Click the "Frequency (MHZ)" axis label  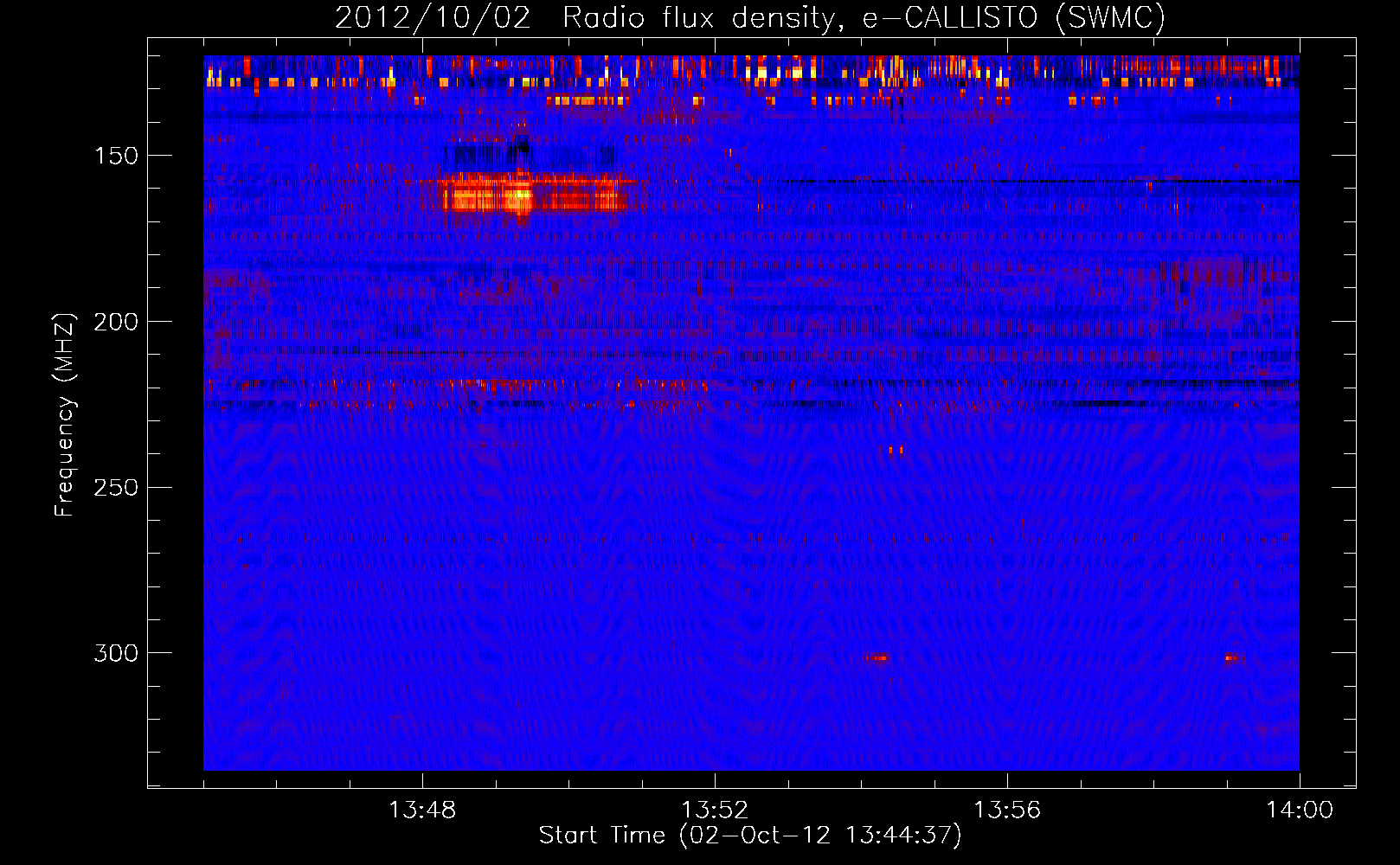coord(65,415)
